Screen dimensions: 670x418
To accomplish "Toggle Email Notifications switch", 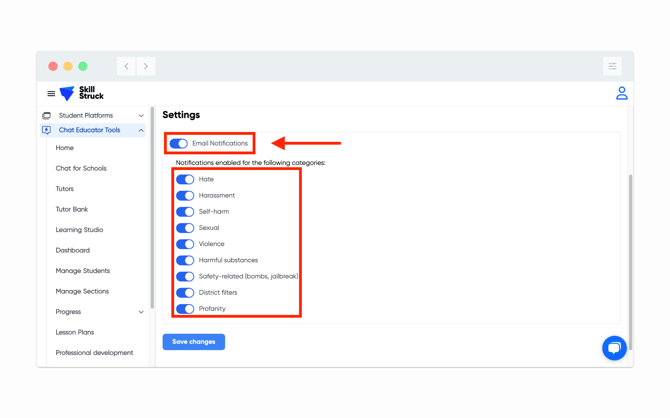I will point(179,144).
